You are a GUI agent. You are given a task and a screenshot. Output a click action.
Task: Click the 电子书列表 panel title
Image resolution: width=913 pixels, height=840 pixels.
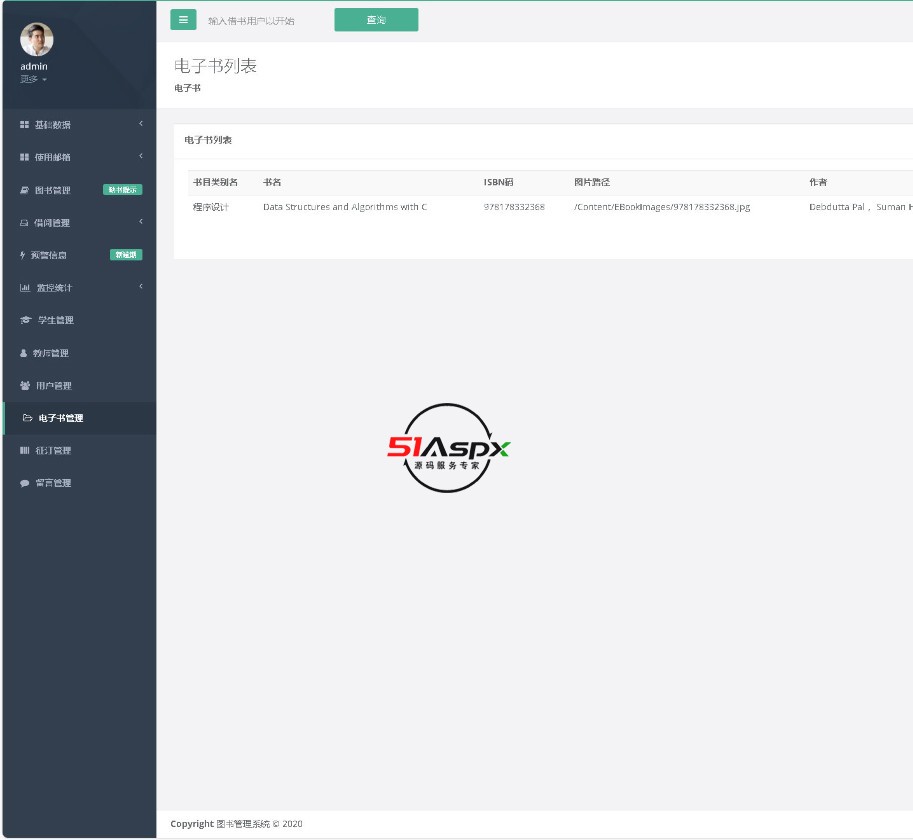coord(208,140)
